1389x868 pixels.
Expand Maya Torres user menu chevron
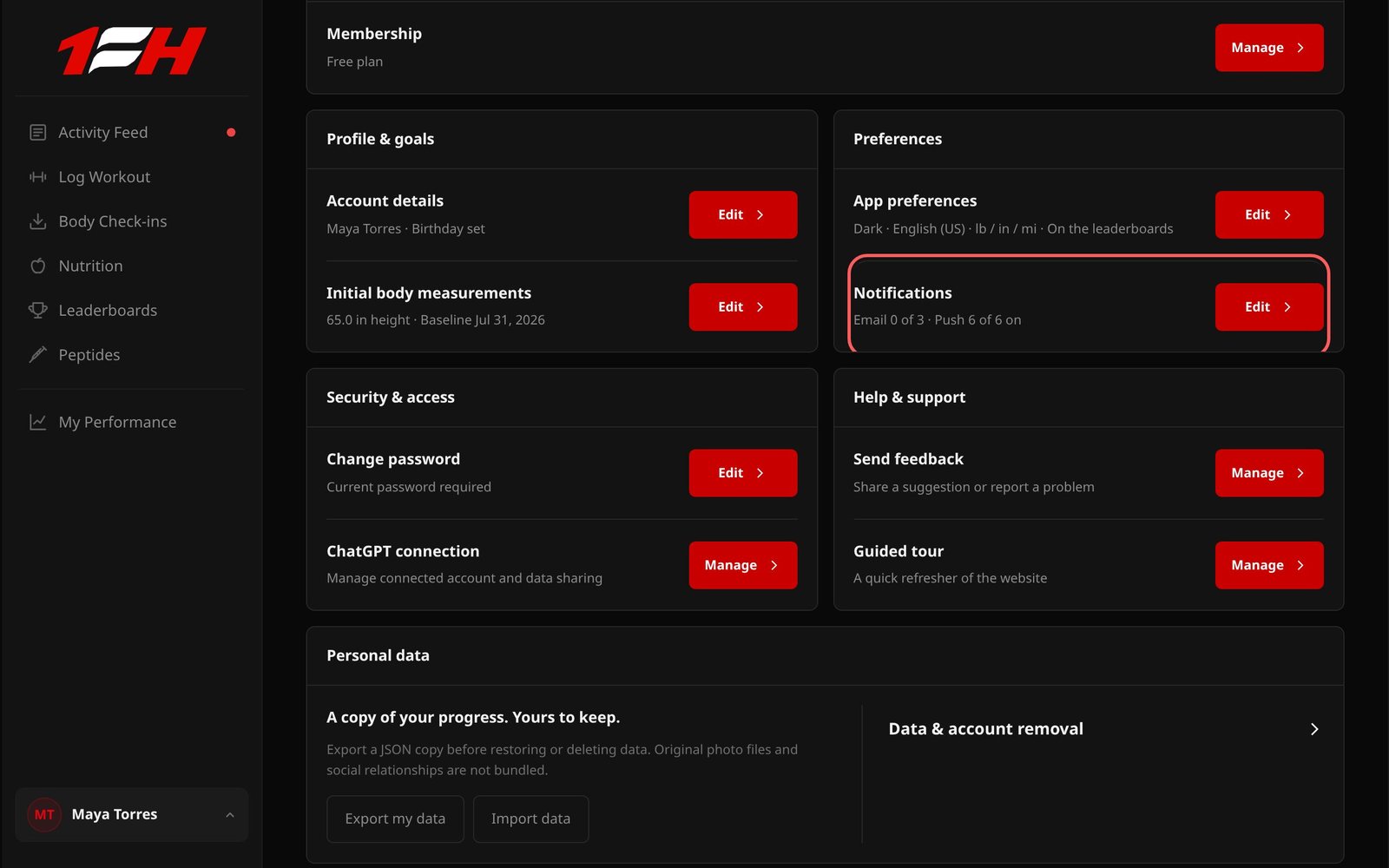(x=230, y=814)
